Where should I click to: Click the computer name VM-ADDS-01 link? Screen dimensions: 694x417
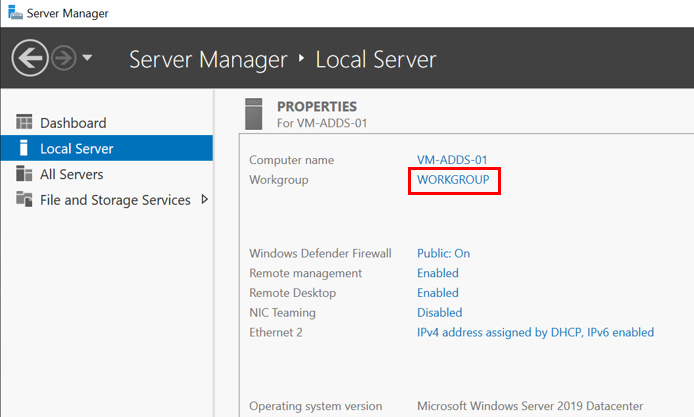[452, 160]
